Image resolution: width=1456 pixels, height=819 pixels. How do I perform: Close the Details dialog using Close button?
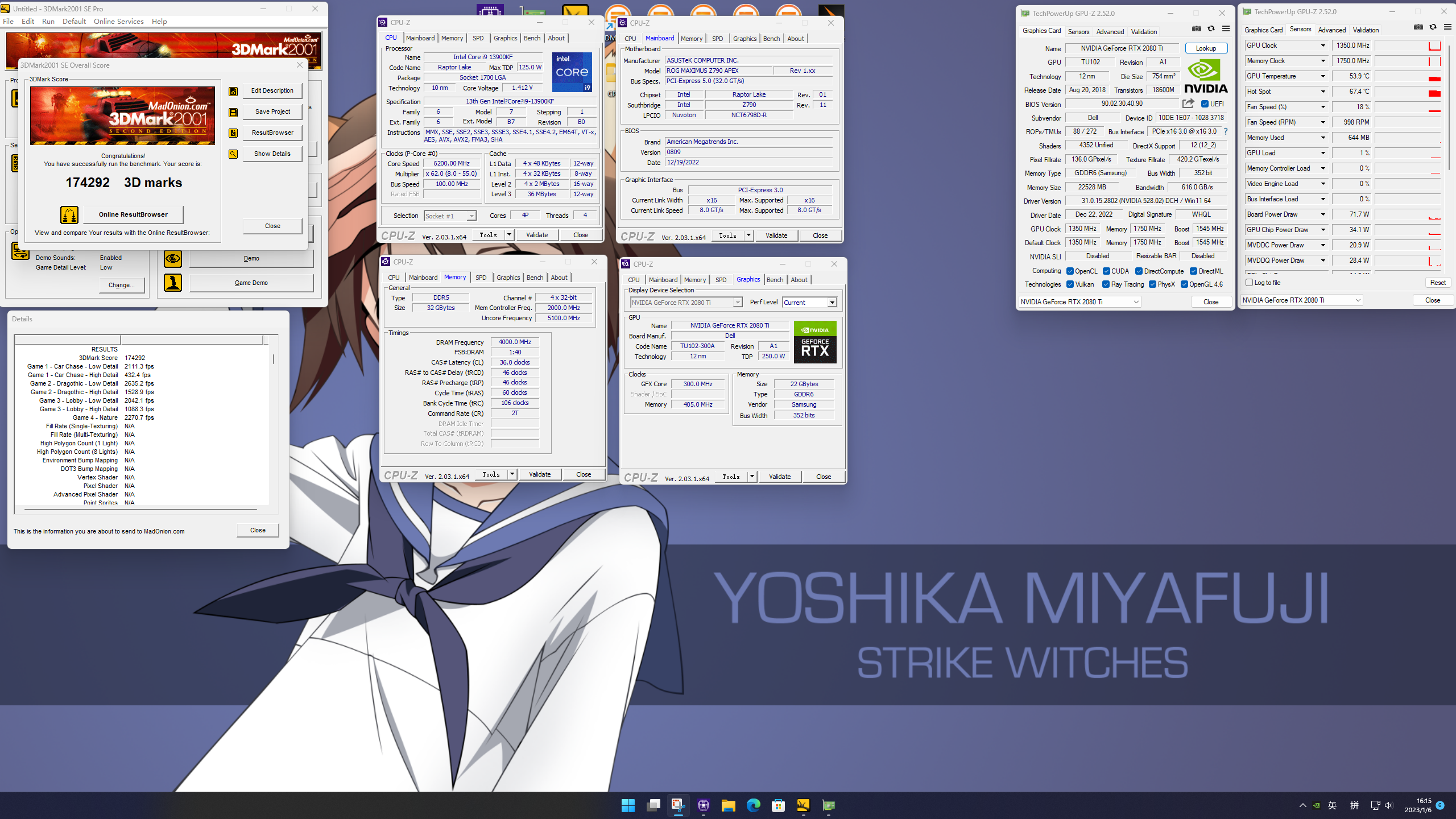click(258, 530)
